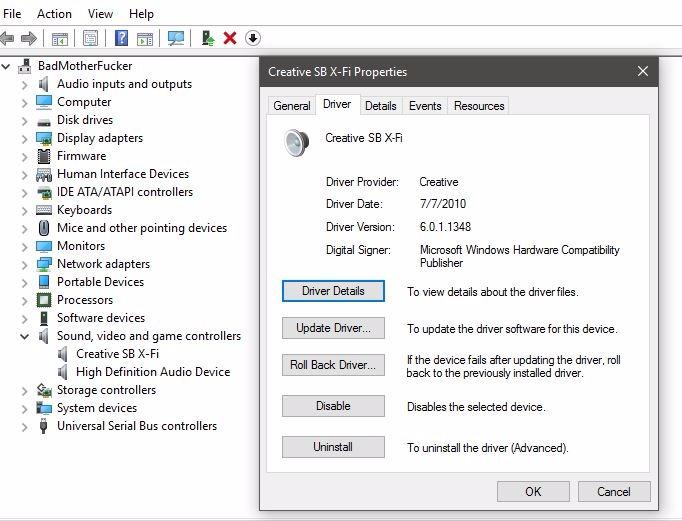Click the Update driver toolbar icon with green arrow
The image size is (682, 521).
coord(208,38)
